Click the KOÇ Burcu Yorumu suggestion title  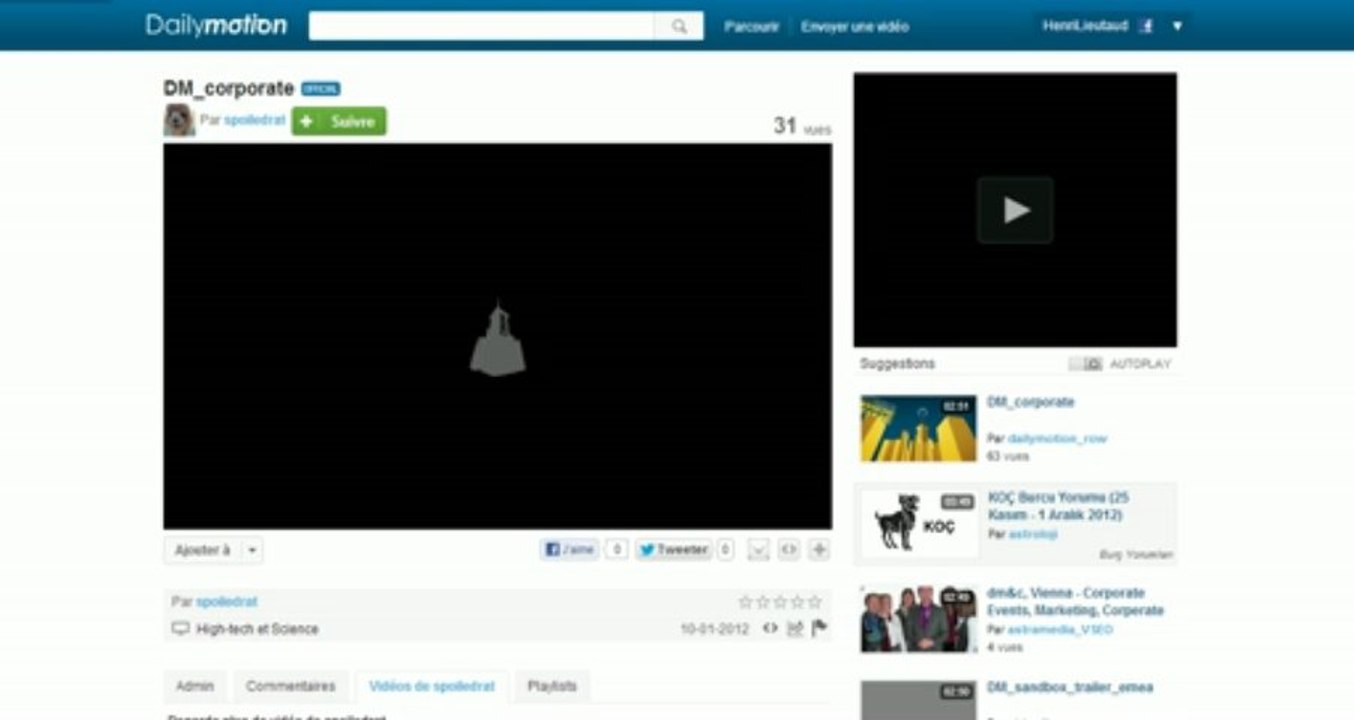[1058, 506]
